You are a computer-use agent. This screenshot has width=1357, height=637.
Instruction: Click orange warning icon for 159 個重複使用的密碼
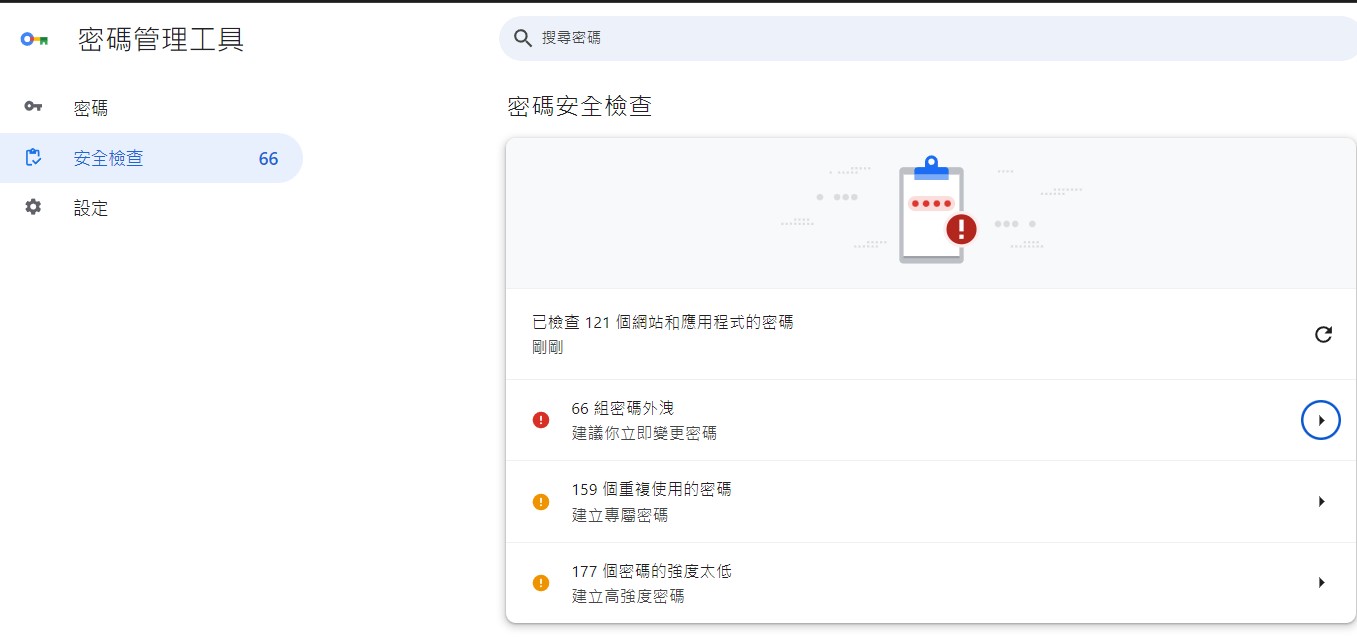(541, 502)
